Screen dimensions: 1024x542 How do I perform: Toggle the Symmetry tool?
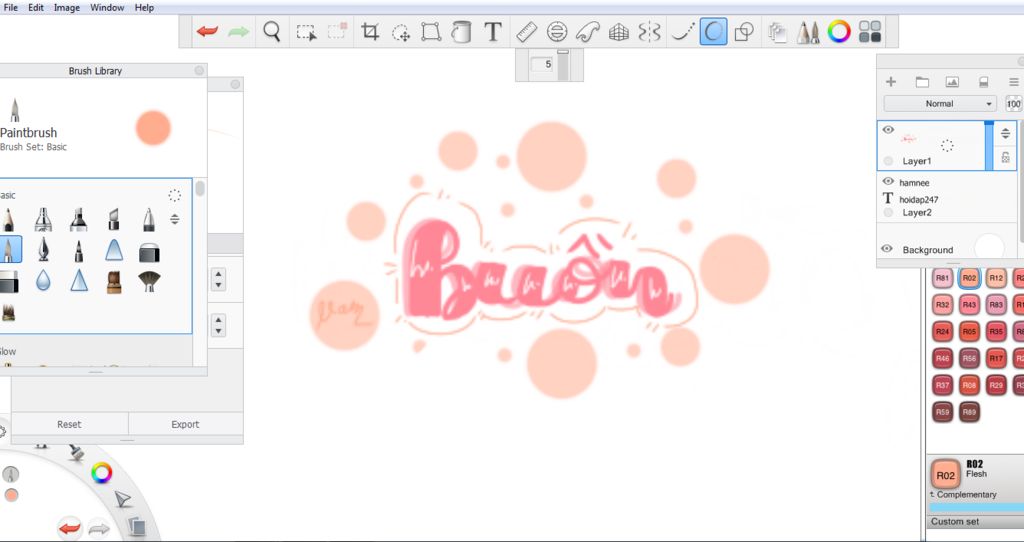point(649,31)
